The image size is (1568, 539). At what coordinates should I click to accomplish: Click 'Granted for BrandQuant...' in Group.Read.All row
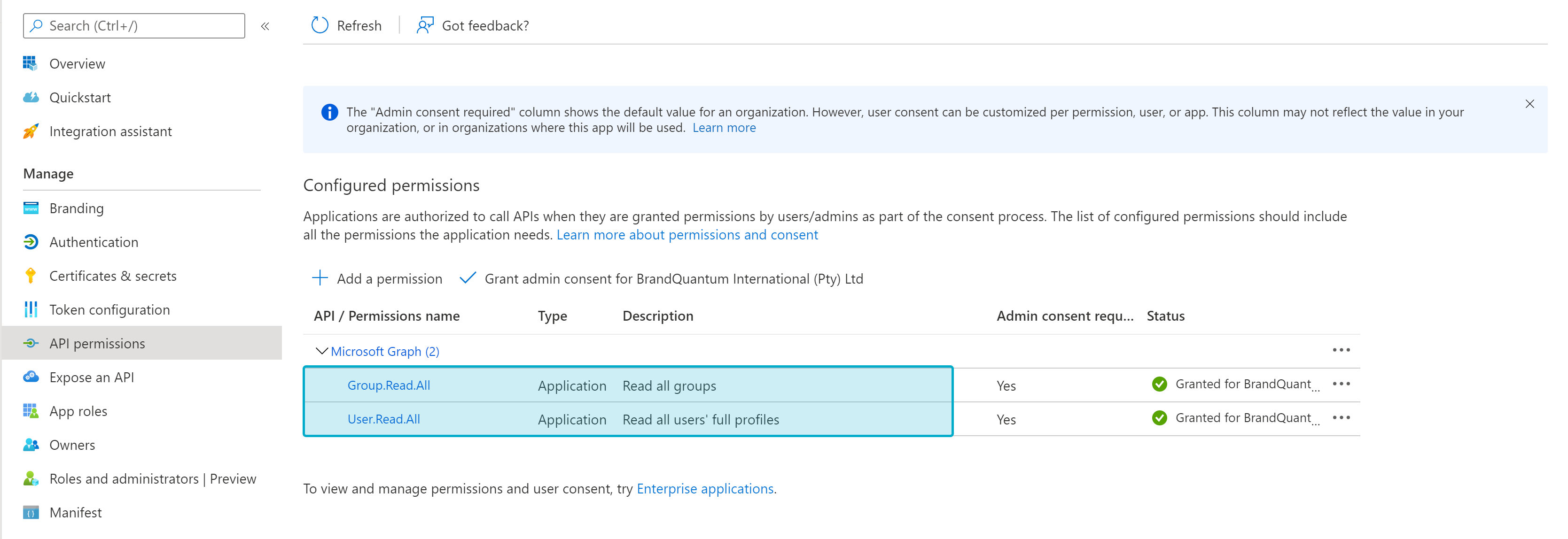(x=1247, y=384)
